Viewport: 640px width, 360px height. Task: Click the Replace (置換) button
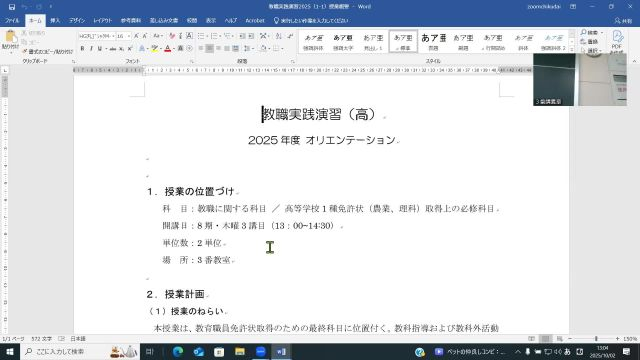(x=589, y=42)
